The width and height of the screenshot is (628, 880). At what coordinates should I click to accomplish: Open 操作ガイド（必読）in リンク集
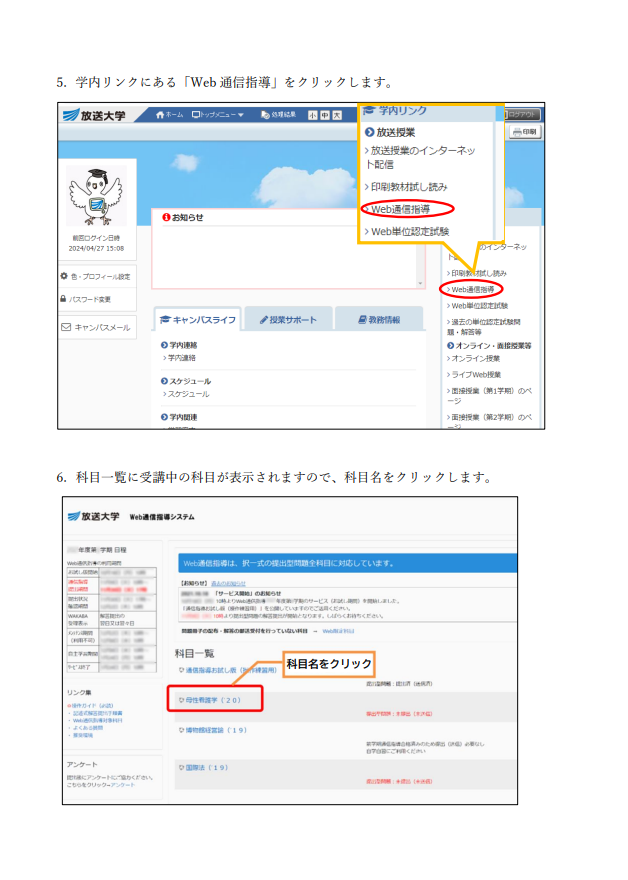pos(90,705)
